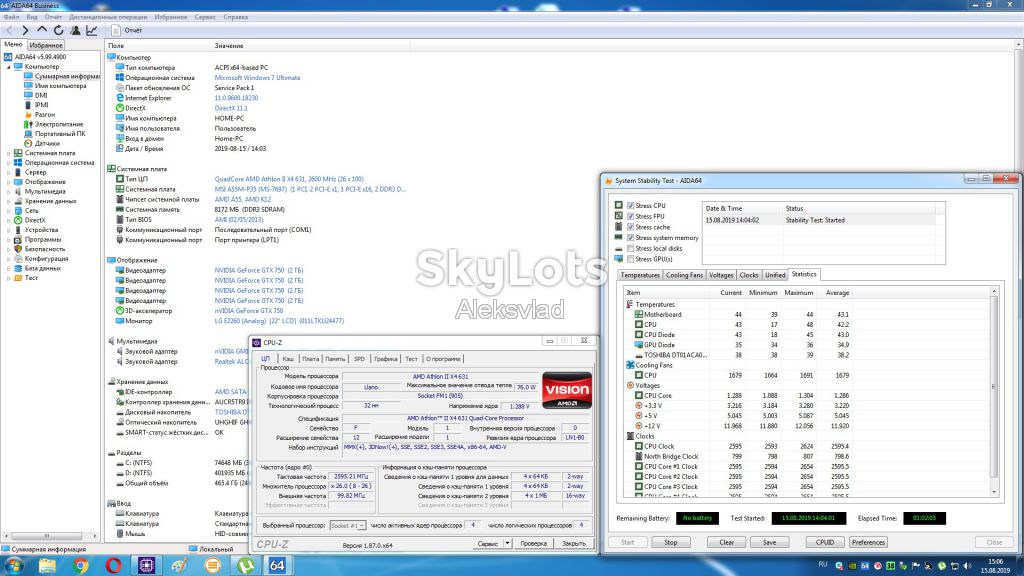Open the Сервис dropdown arrow in CPU-Z
This screenshot has width=1024, height=576.
tap(507, 543)
